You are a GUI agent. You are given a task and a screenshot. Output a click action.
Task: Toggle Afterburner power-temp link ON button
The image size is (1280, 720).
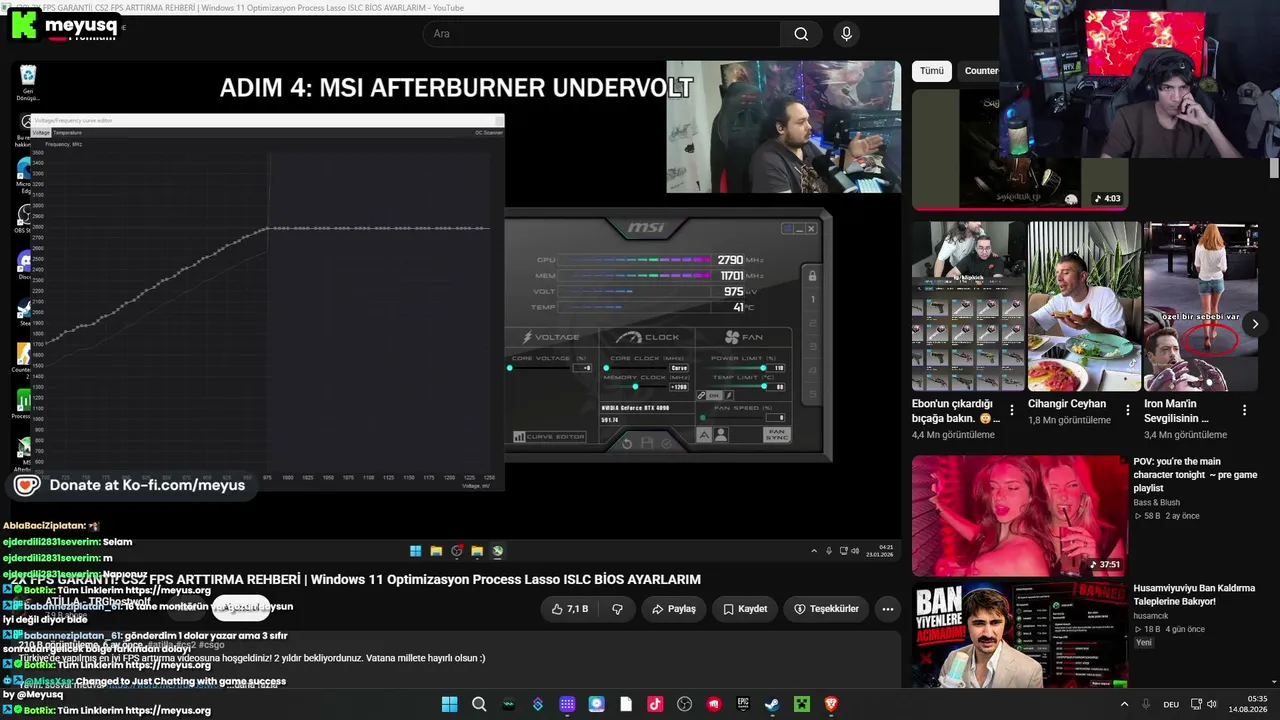(714, 396)
